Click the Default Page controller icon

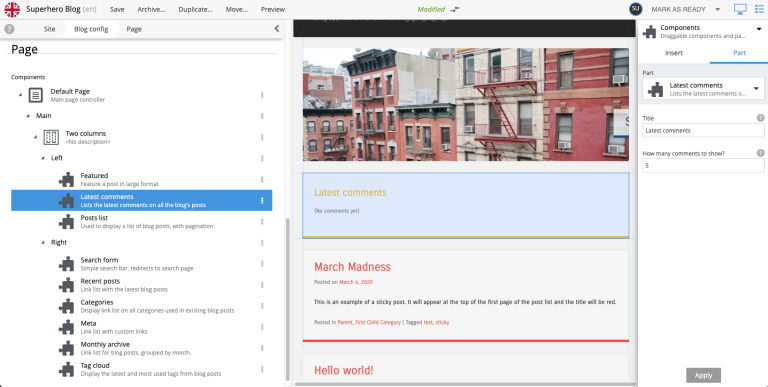[36, 95]
